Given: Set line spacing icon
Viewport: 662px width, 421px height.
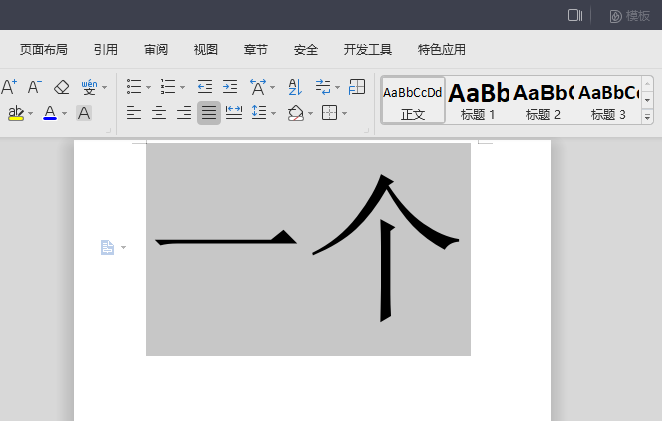Looking at the screenshot, I should (259, 113).
